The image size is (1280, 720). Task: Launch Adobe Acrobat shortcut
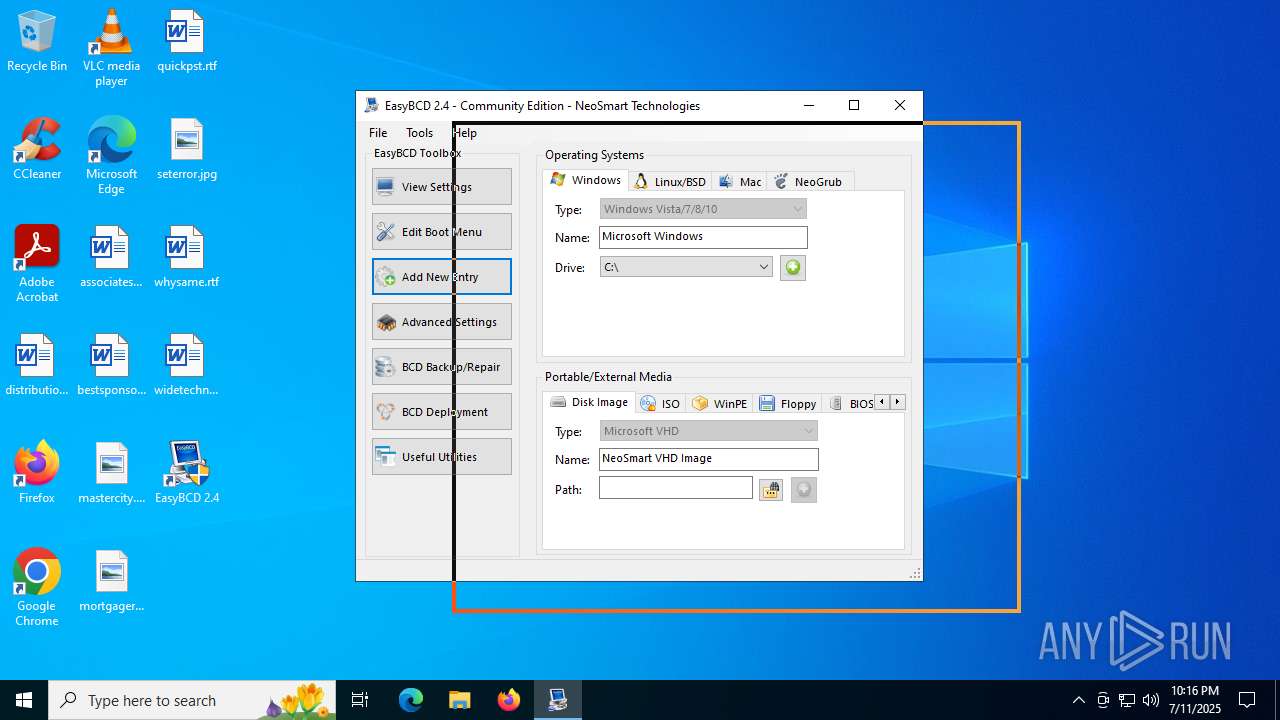(x=37, y=264)
